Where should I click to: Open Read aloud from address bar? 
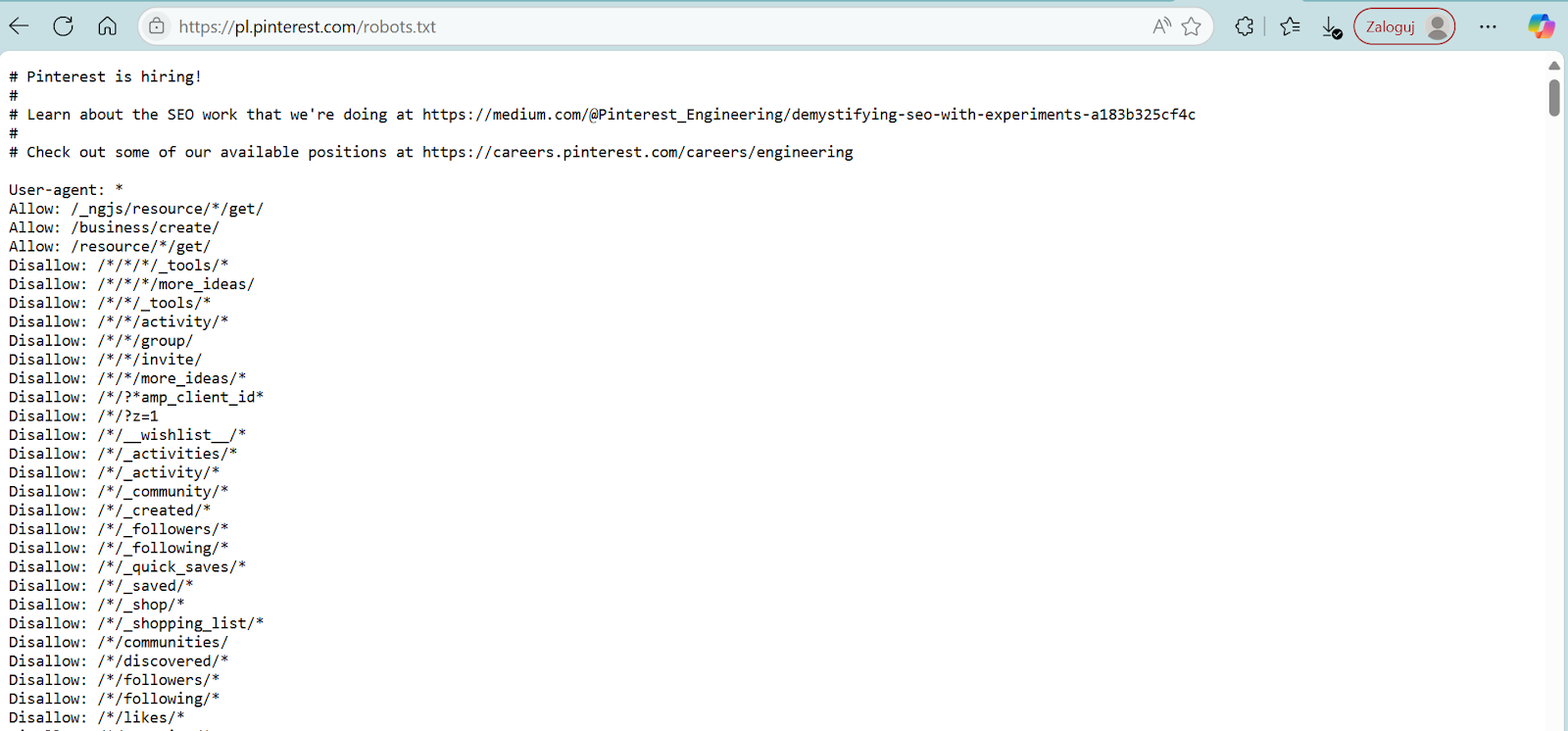tap(1161, 26)
